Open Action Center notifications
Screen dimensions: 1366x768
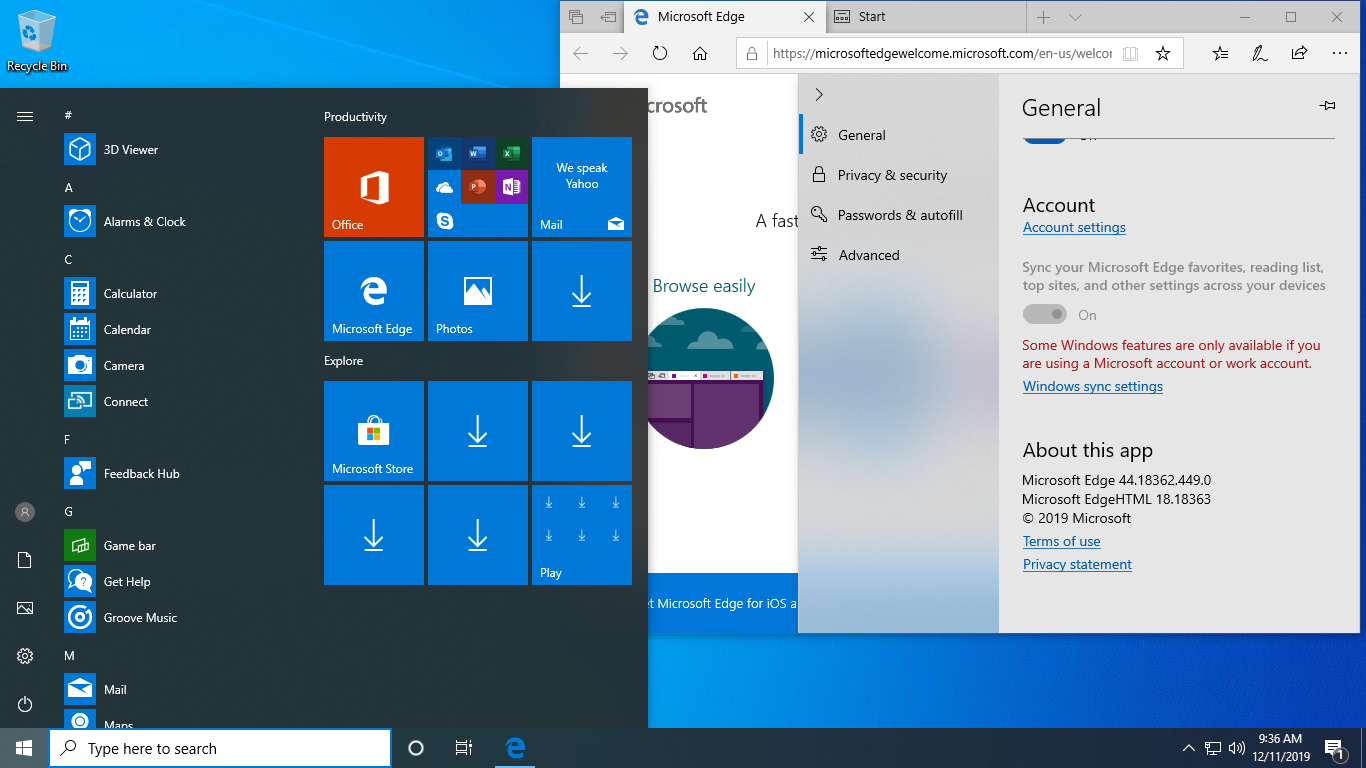[1334, 747]
